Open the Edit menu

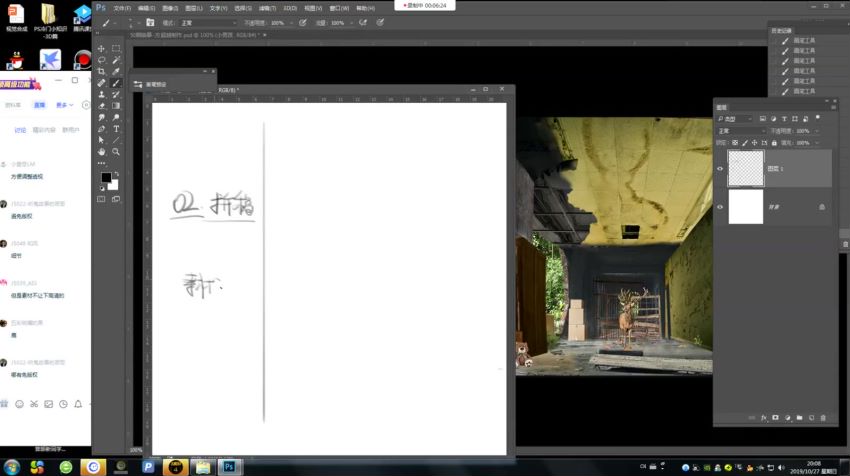coord(146,8)
